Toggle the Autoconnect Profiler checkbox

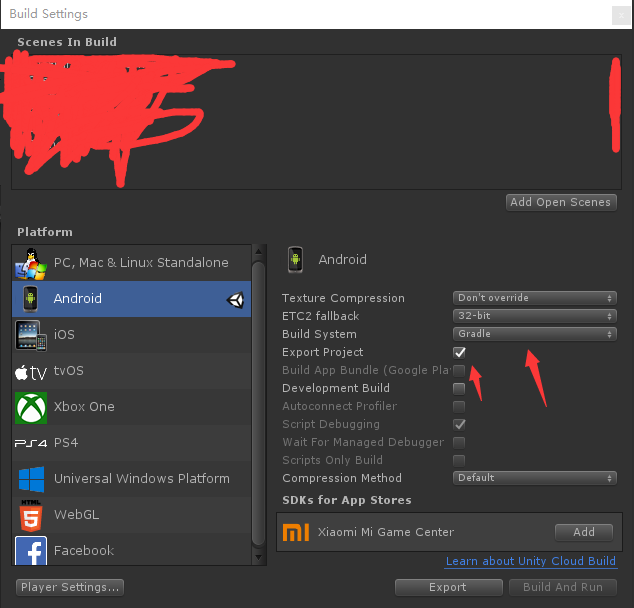coord(459,406)
